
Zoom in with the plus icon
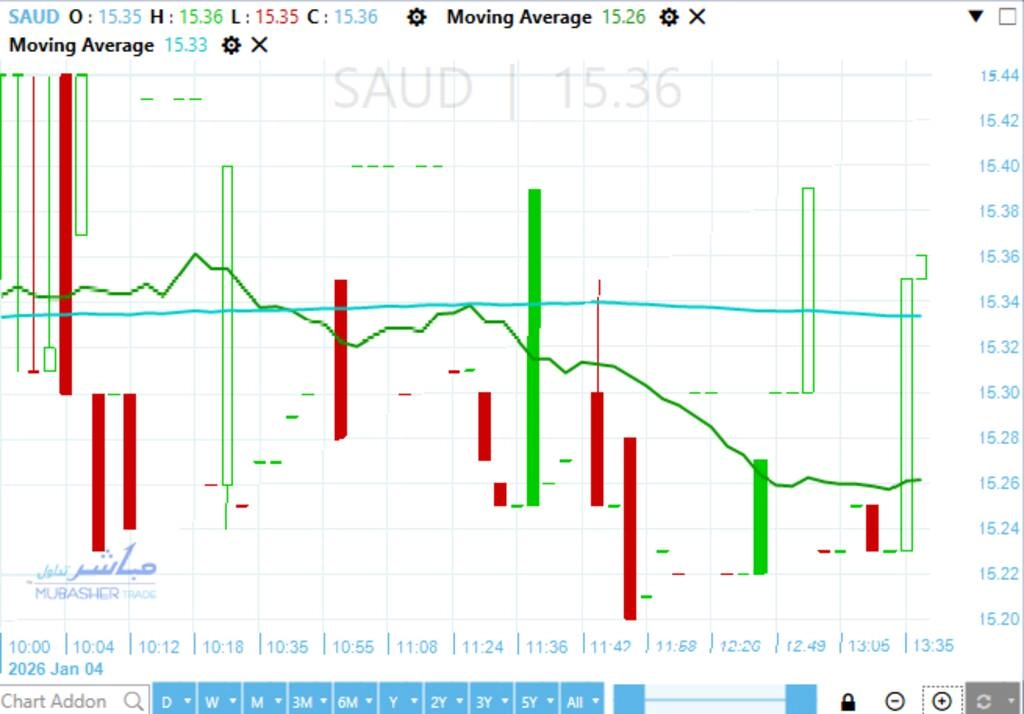click(941, 701)
